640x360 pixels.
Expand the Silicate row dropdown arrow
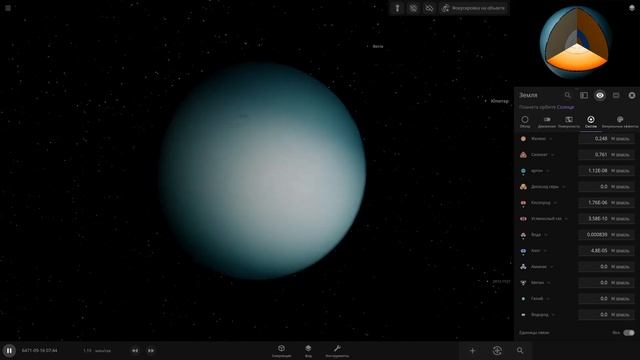553,155
